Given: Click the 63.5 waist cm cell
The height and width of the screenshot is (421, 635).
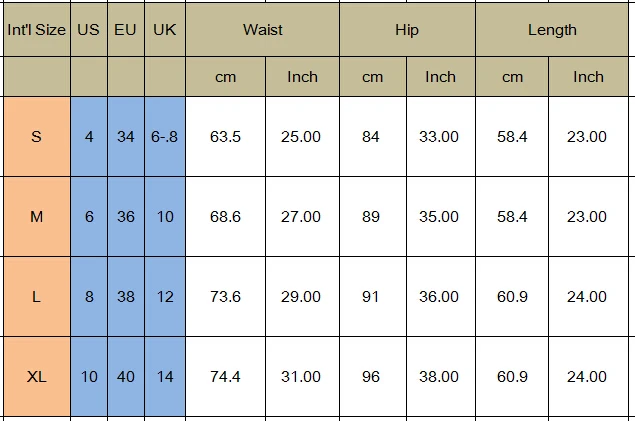Looking at the screenshot, I should point(225,137).
